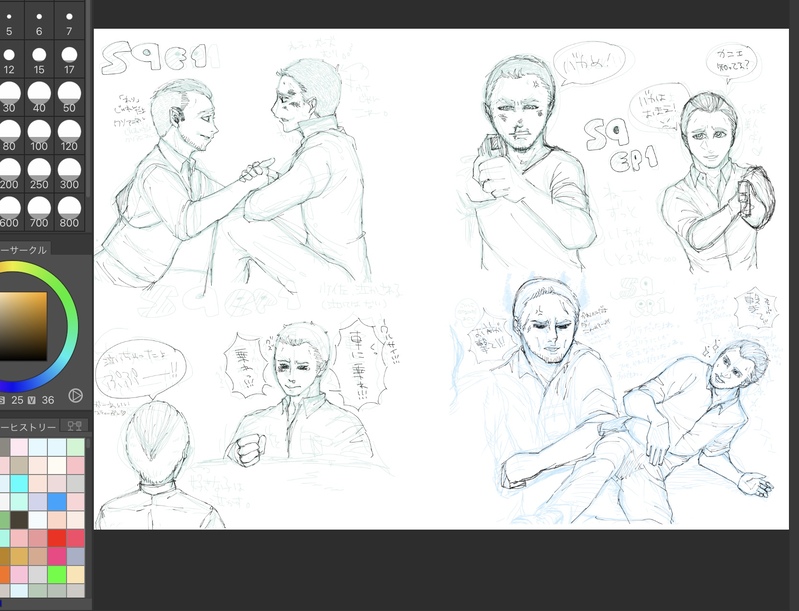The image size is (799, 611).
Task: Click the brush size panel scrollbar
Action: (x=88, y=97)
